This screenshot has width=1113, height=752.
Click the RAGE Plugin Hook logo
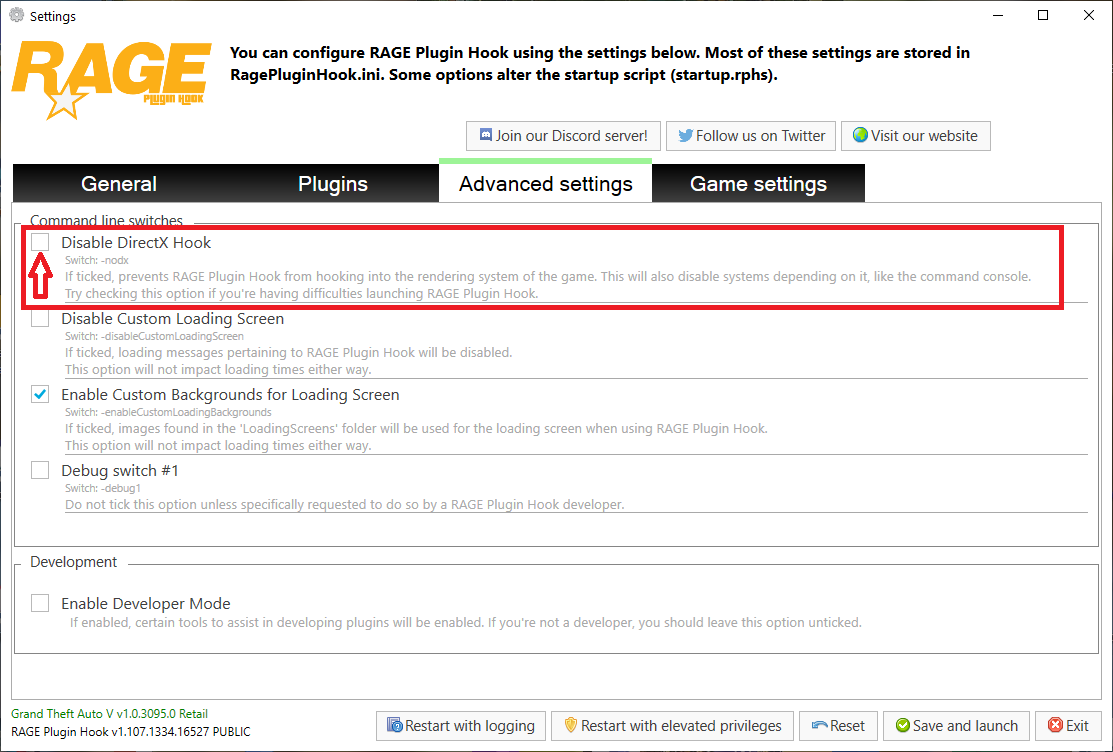click(111, 80)
